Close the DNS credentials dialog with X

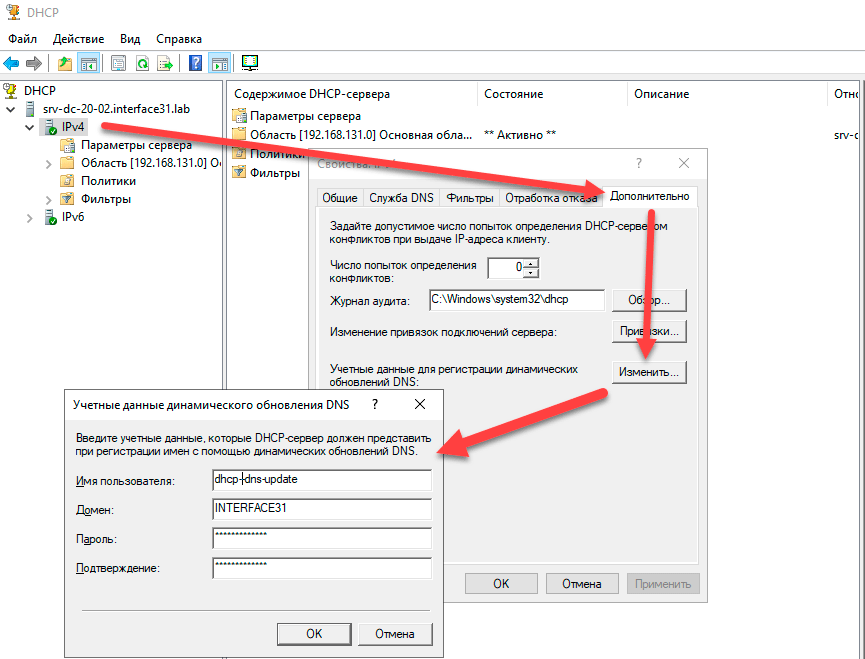[x=420, y=404]
